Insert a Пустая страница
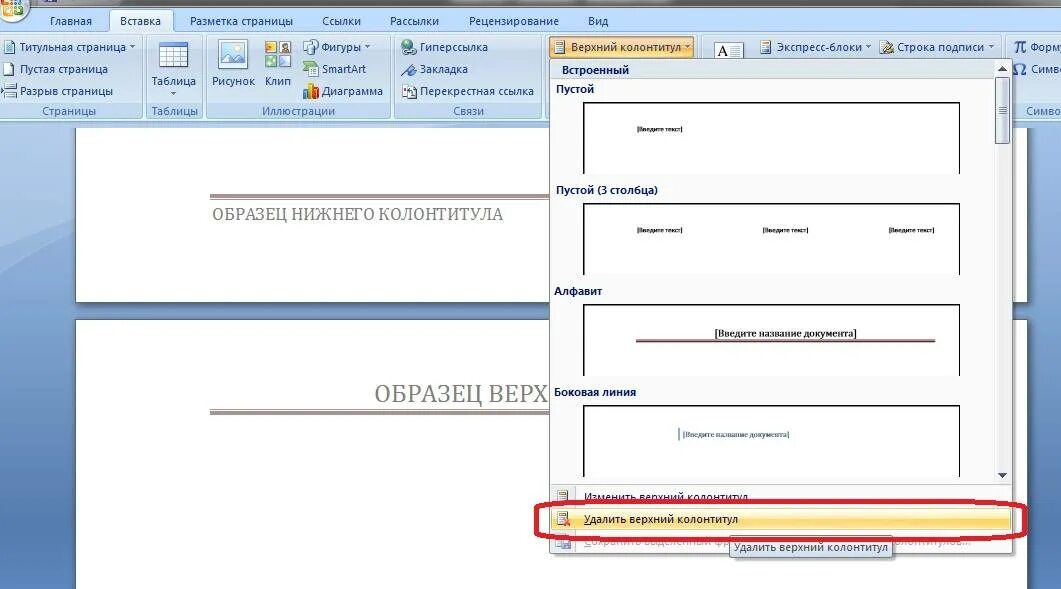This screenshot has width=1061, height=589. tap(56, 69)
